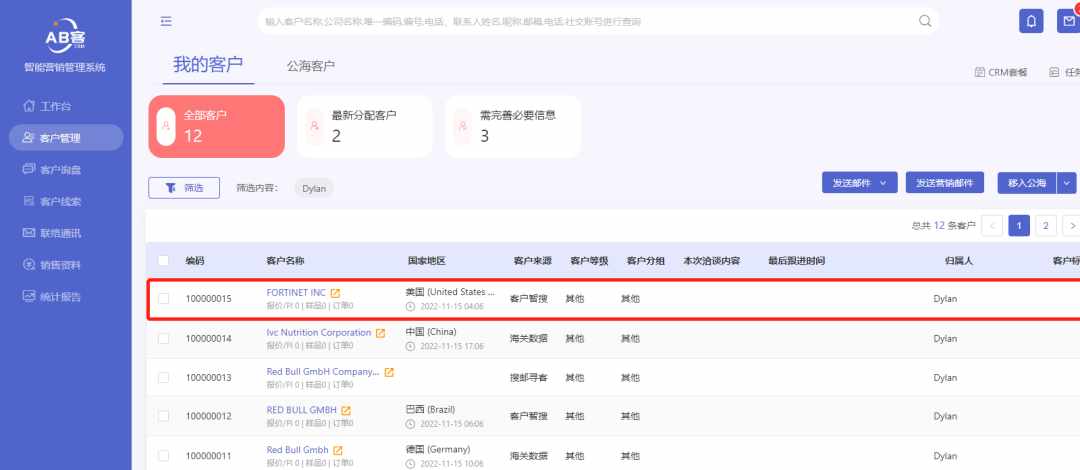Image resolution: width=1080 pixels, height=470 pixels.
Task: Click the Dylan filter tag
Action: click(x=314, y=188)
